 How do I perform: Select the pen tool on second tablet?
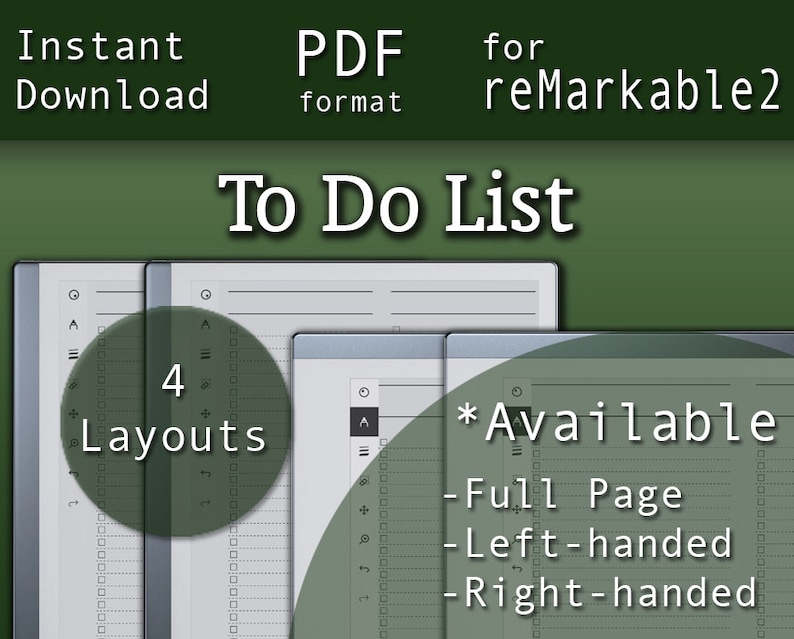click(x=205, y=325)
